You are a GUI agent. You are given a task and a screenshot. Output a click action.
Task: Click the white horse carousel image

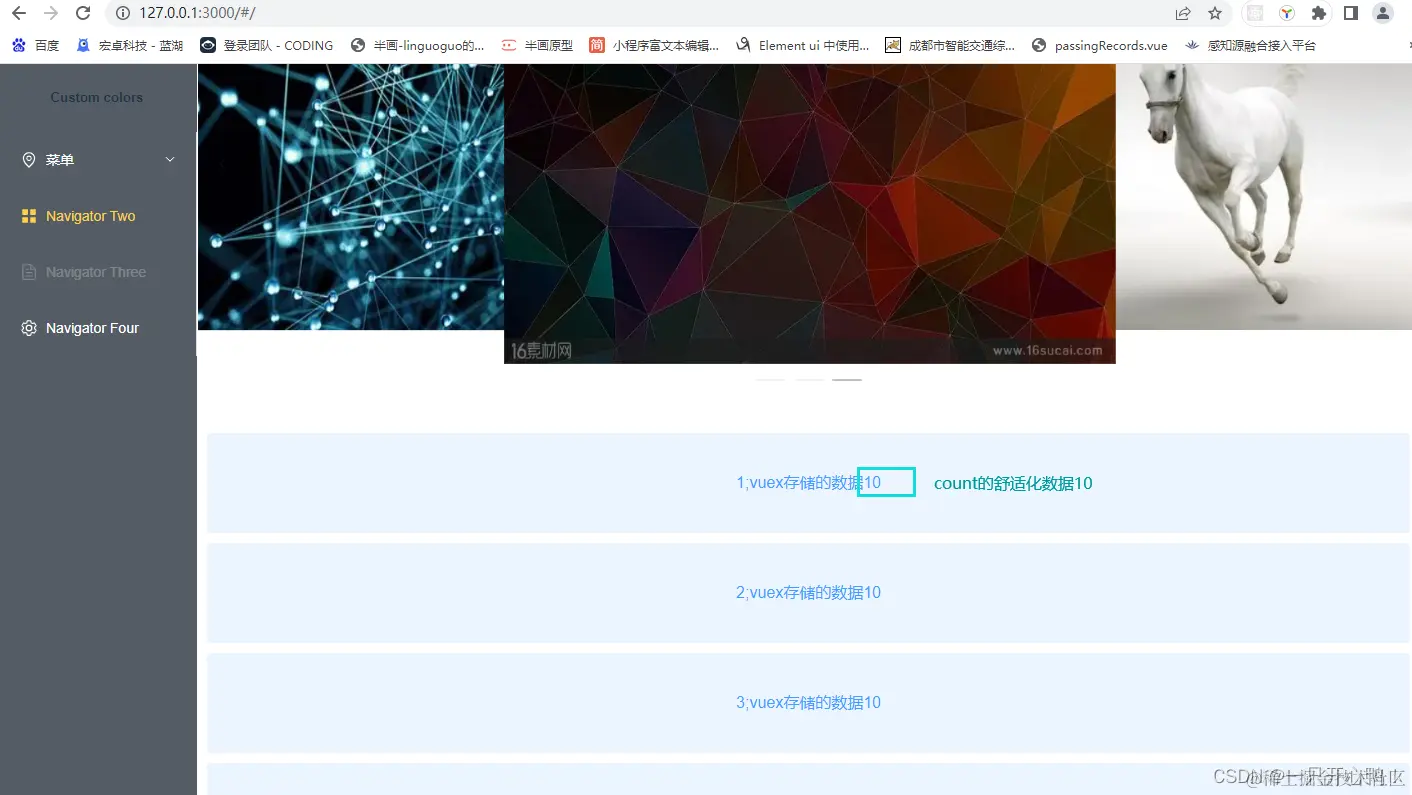pos(1263,197)
